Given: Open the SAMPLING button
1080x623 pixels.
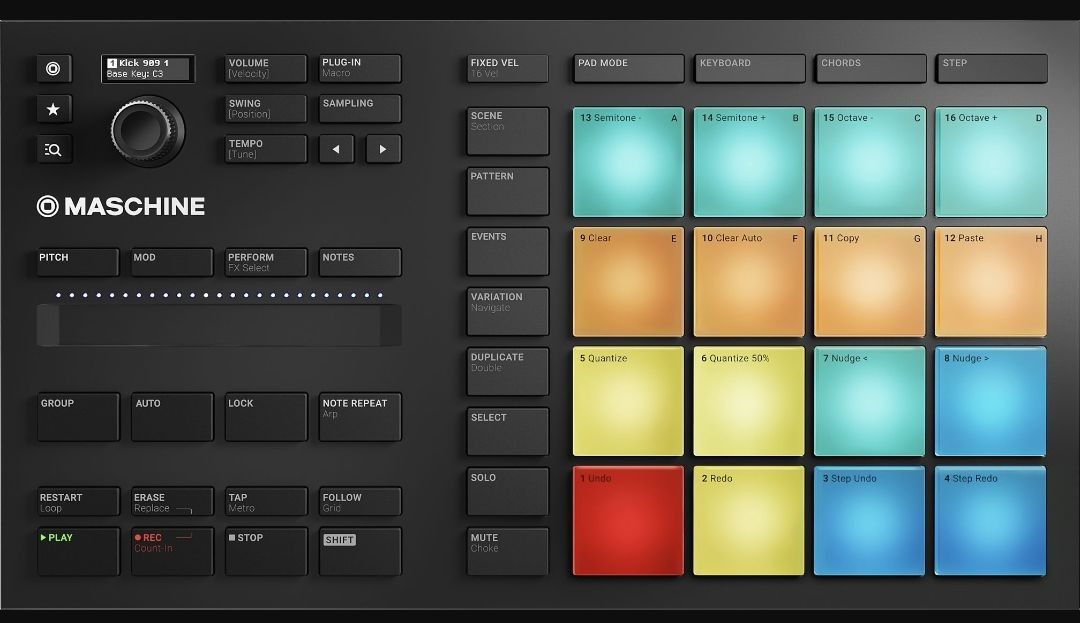Looking at the screenshot, I should click(x=360, y=109).
